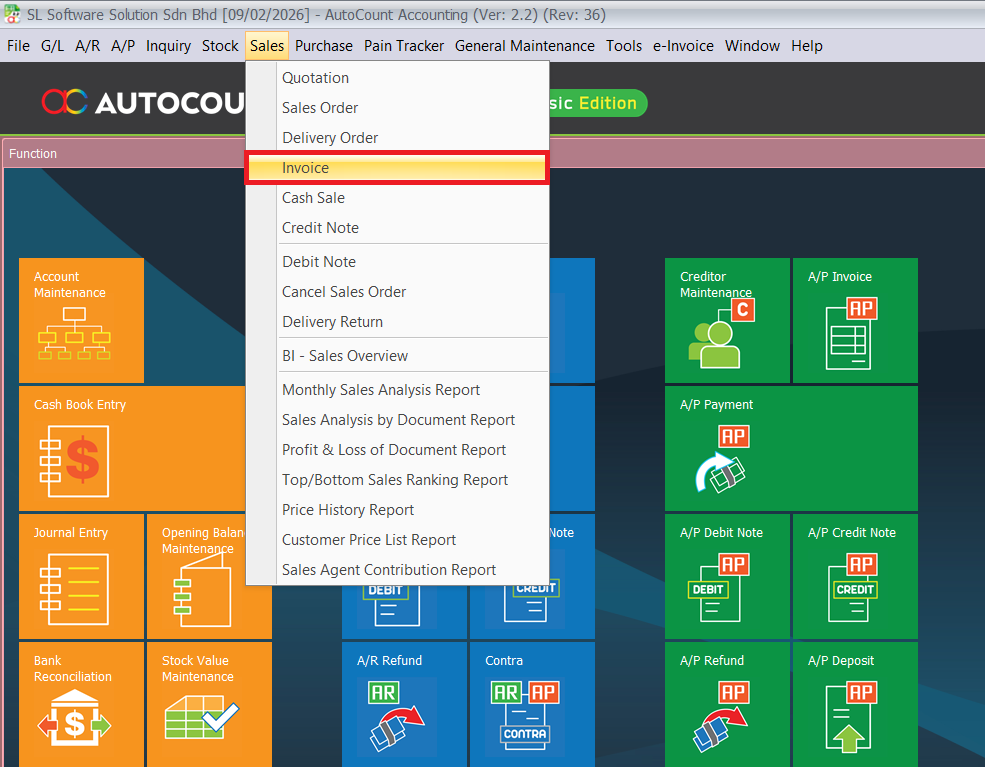Open the A/P Payment tile
Viewport: 985px width, 767px height.
pyautogui.click(x=790, y=448)
